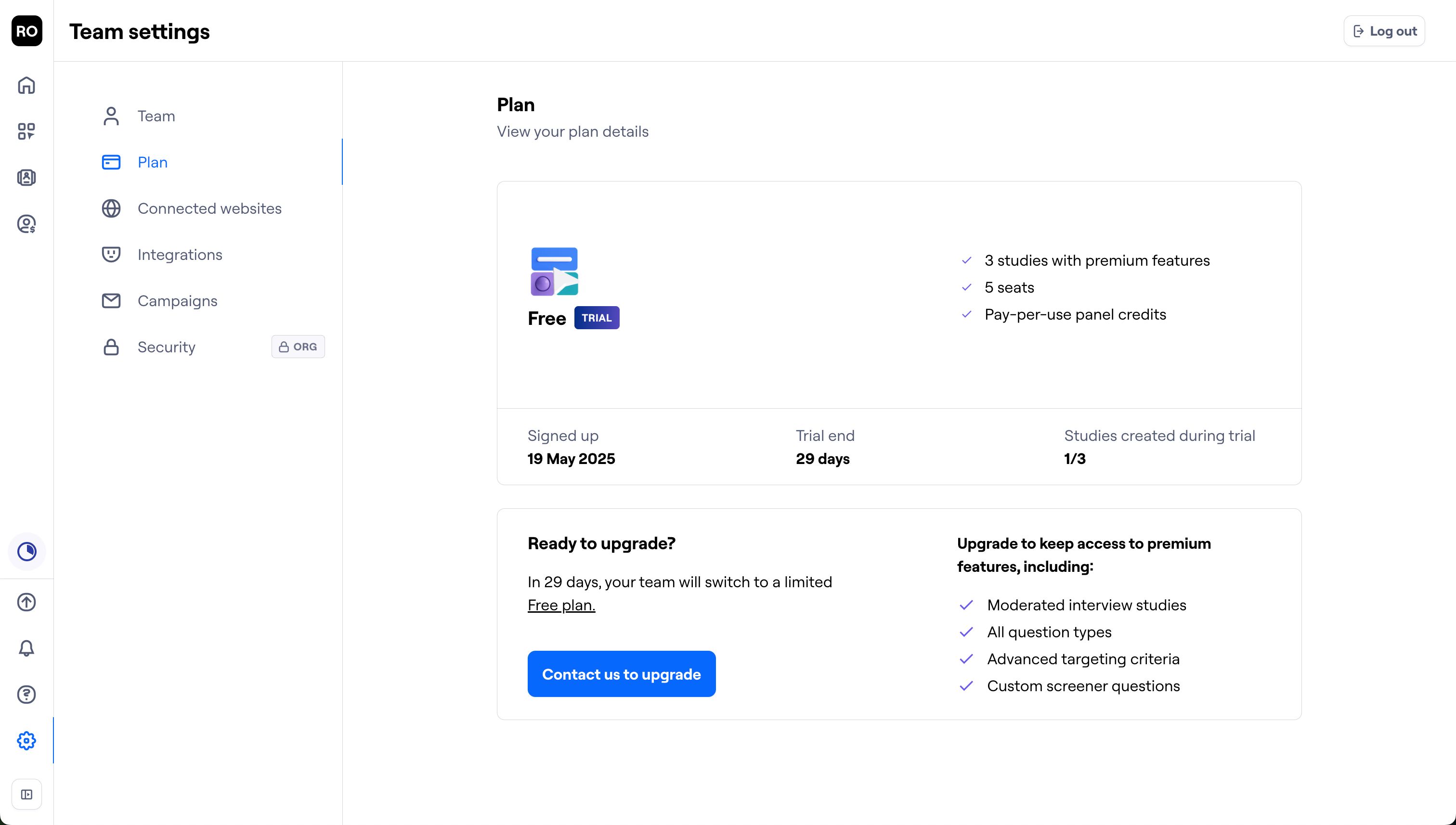The width and height of the screenshot is (1456, 825).
Task: Click 'All question types' text
Action: click(1049, 632)
